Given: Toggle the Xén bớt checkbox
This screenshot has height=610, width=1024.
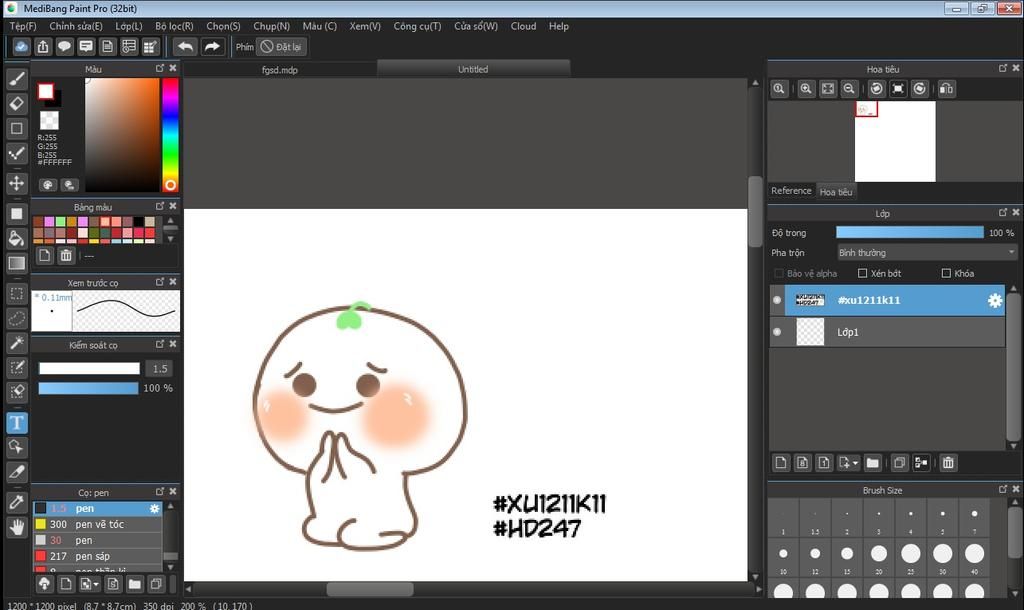Looking at the screenshot, I should click(x=863, y=274).
